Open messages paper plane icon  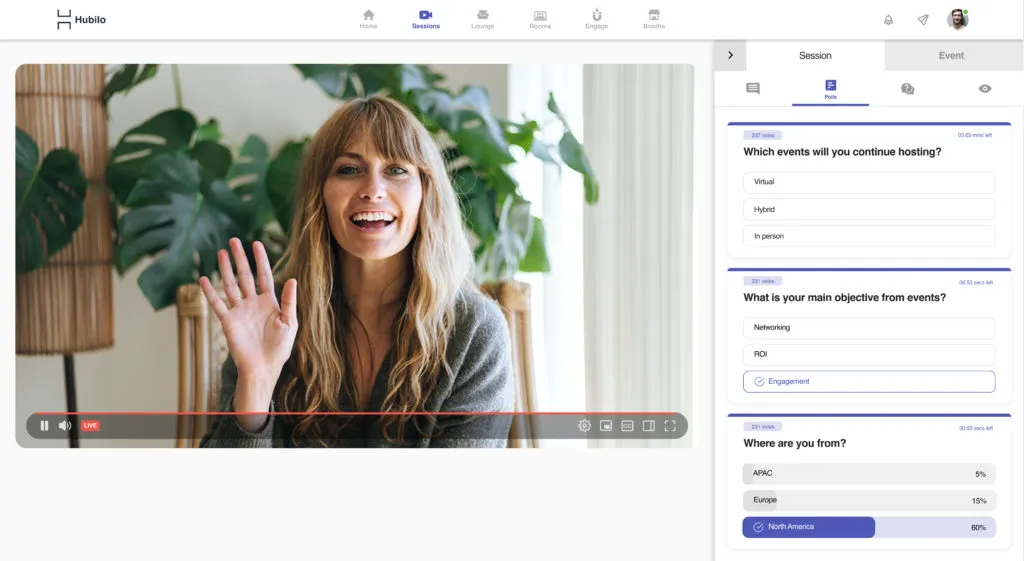(x=923, y=20)
